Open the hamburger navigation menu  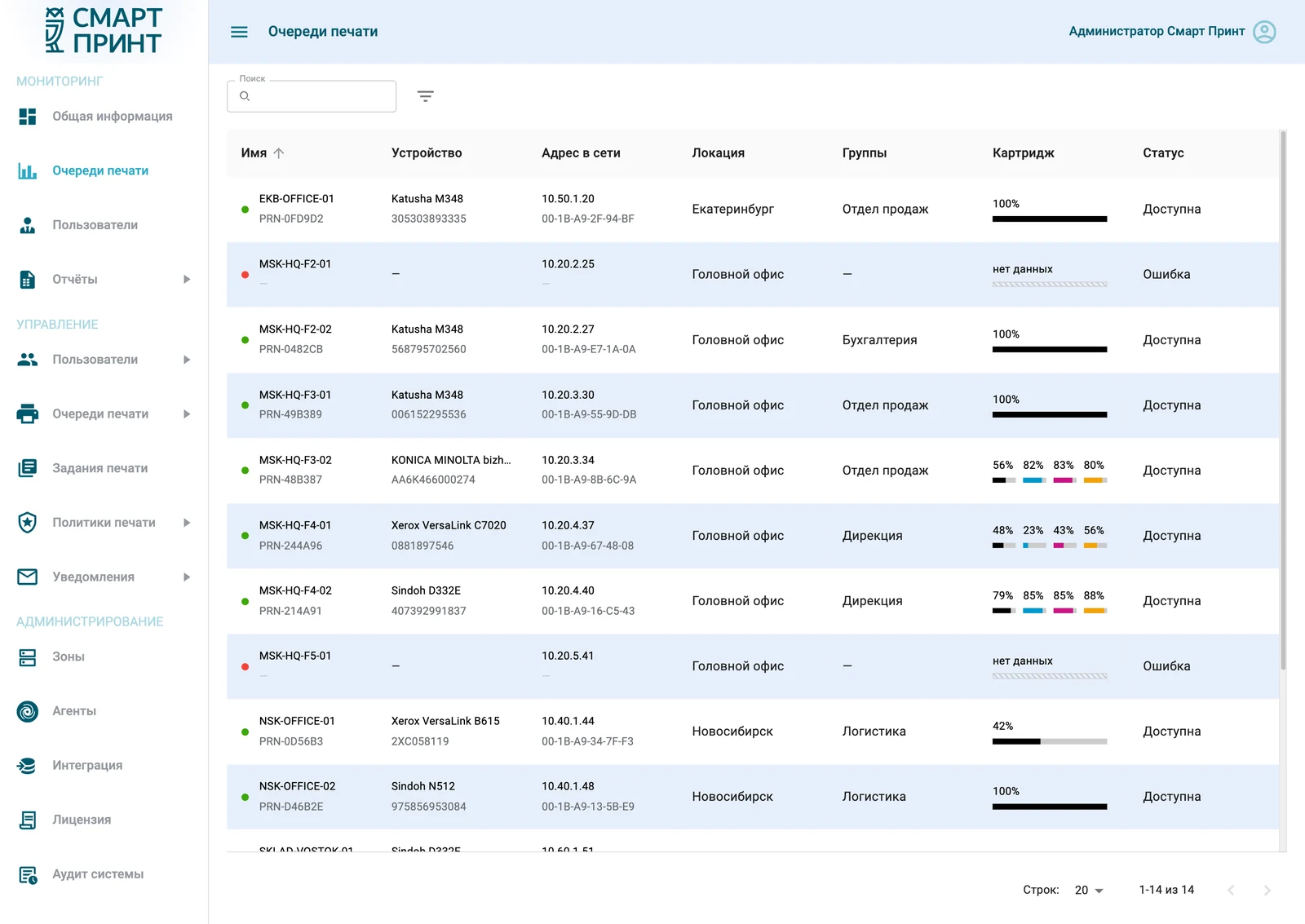[239, 32]
